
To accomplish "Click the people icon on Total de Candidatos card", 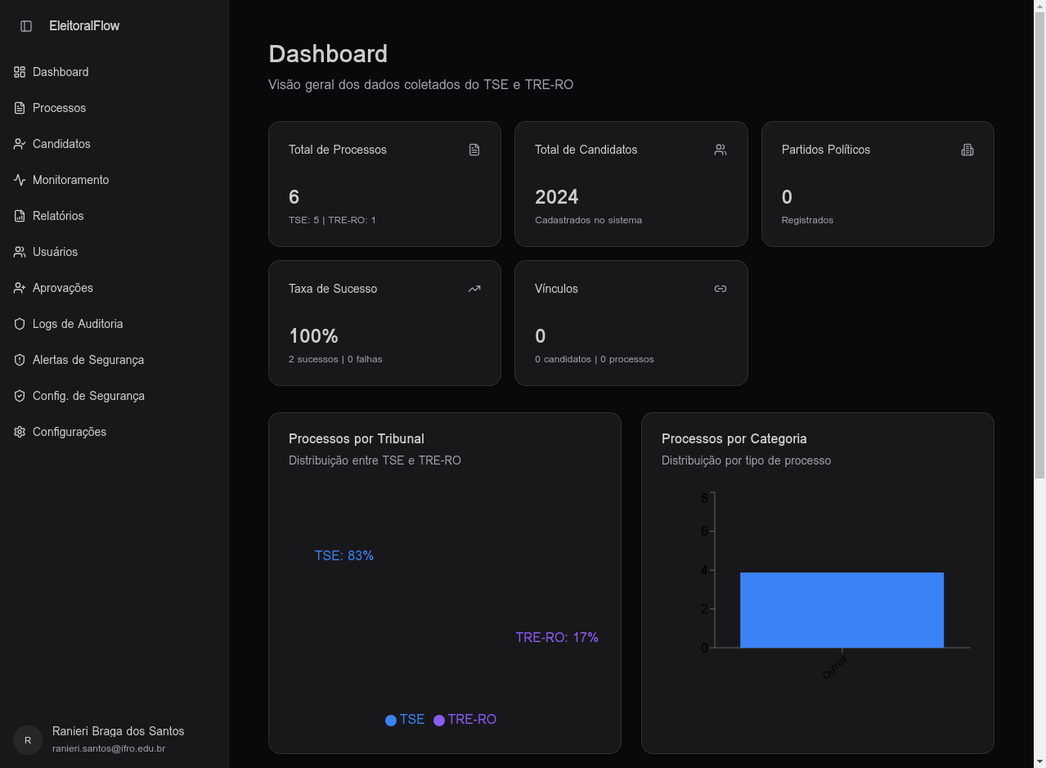I will [x=720, y=149].
